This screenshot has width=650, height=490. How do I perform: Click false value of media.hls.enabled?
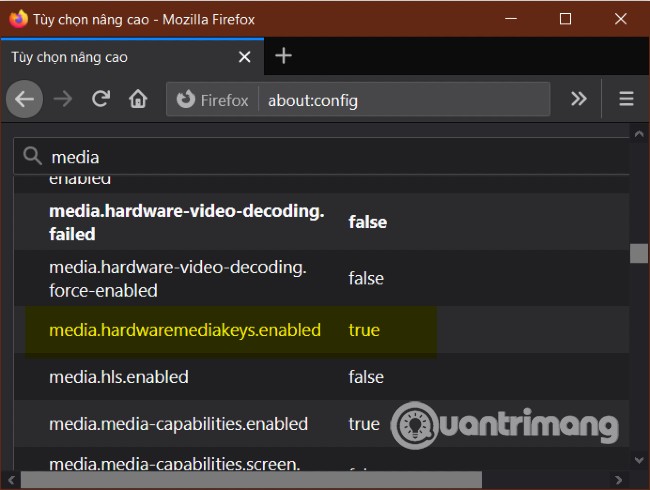(366, 377)
